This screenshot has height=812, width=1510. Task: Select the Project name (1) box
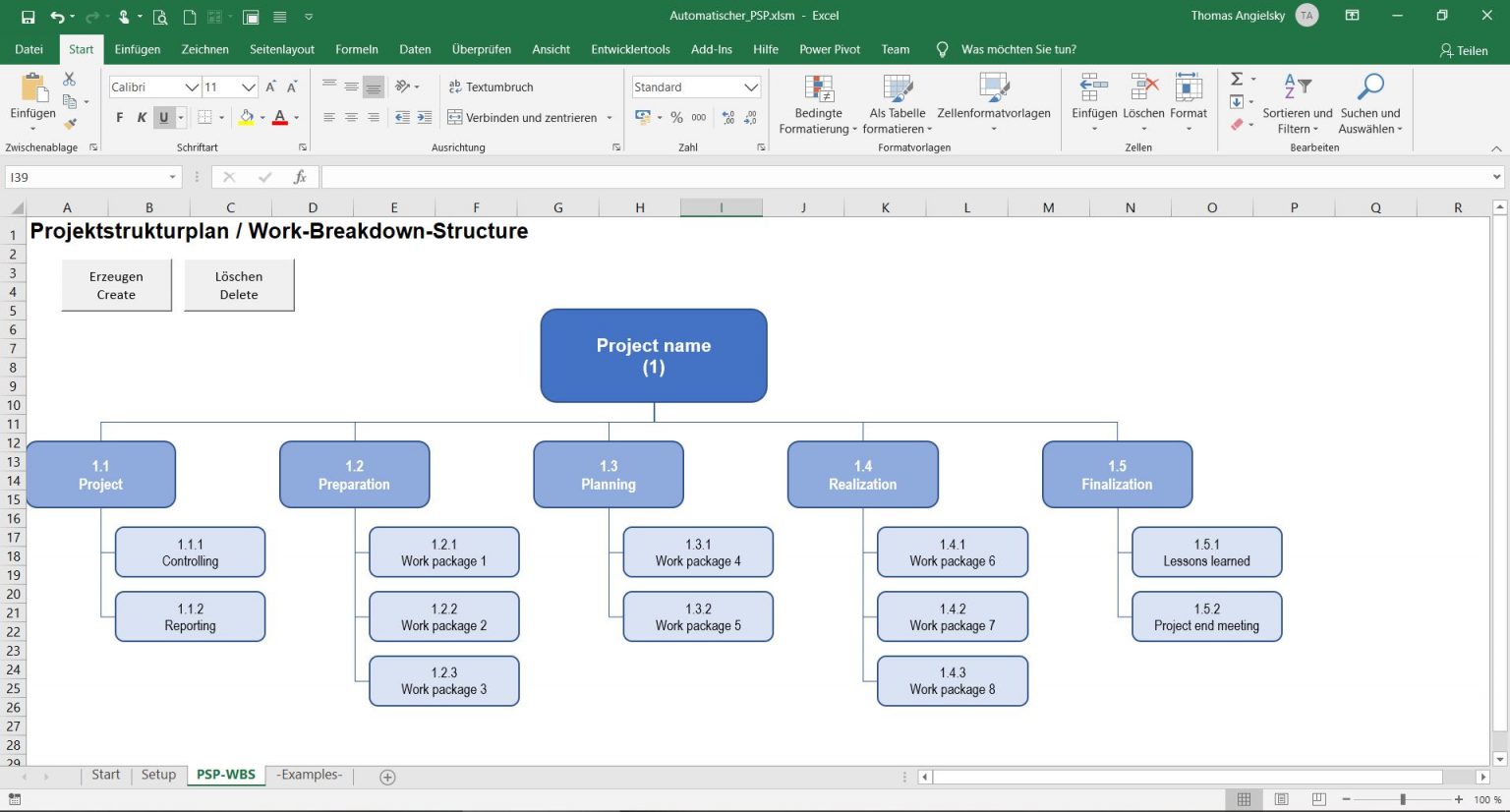654,356
